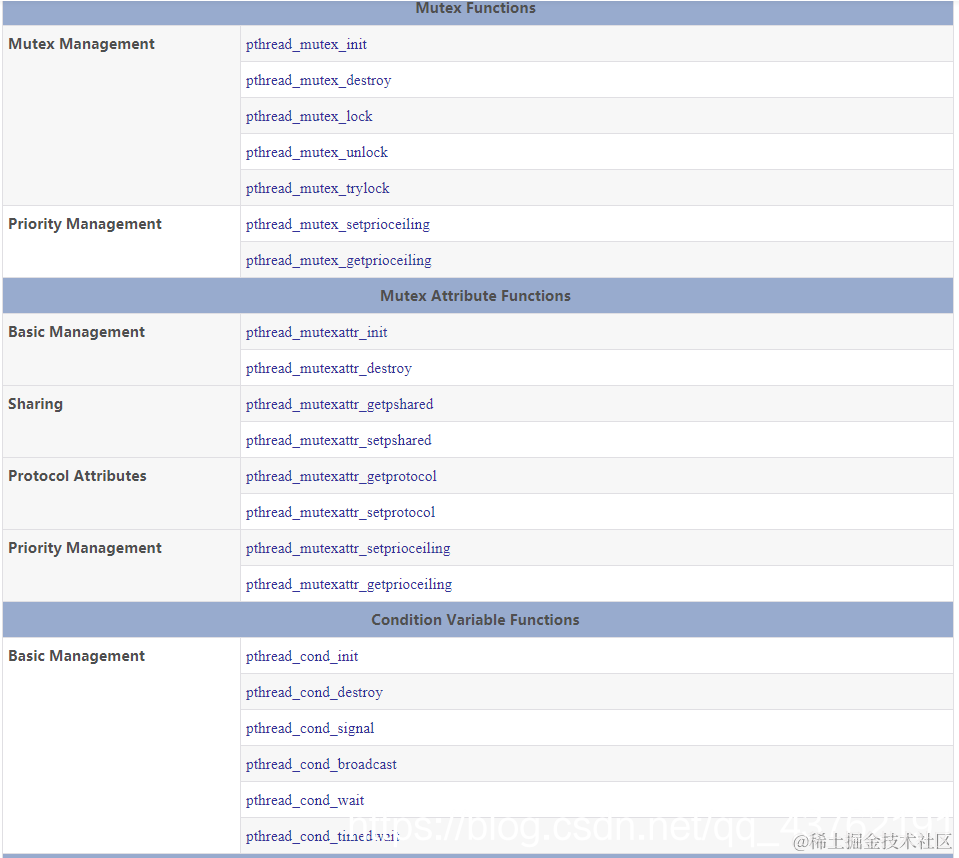The image size is (959, 858).
Task: Open pthread_cond_wait link
Action: tap(305, 801)
